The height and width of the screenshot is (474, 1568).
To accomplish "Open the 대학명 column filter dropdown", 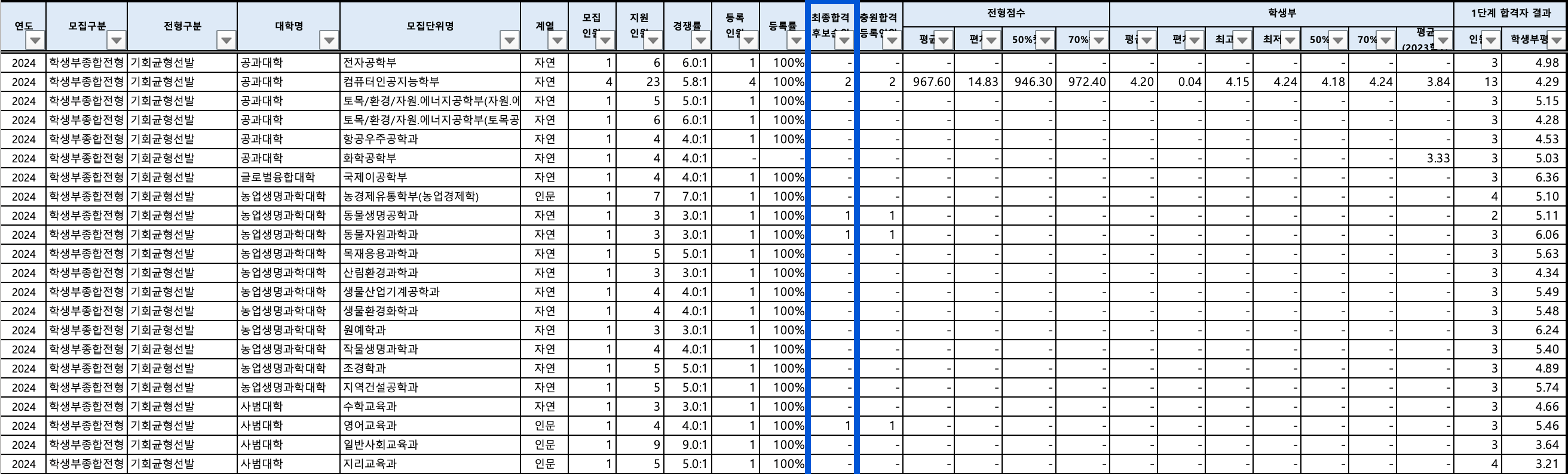I will [329, 40].
